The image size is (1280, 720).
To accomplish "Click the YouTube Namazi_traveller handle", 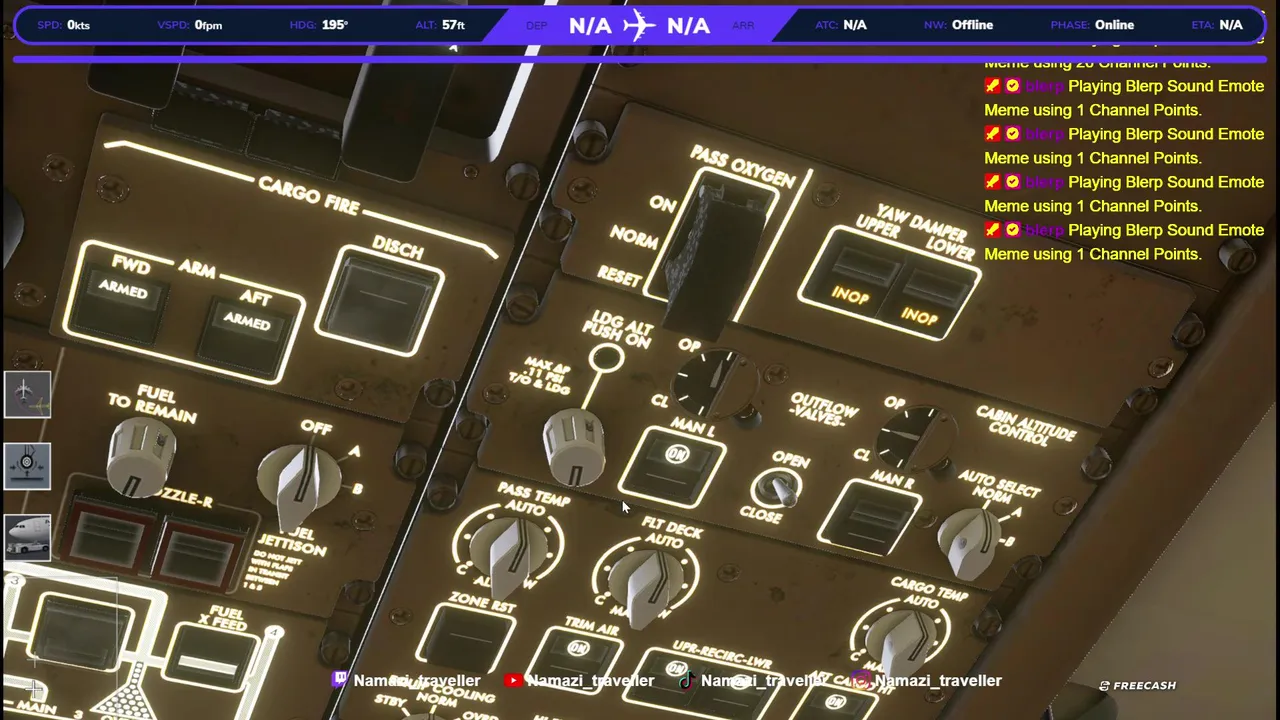I will [x=590, y=680].
